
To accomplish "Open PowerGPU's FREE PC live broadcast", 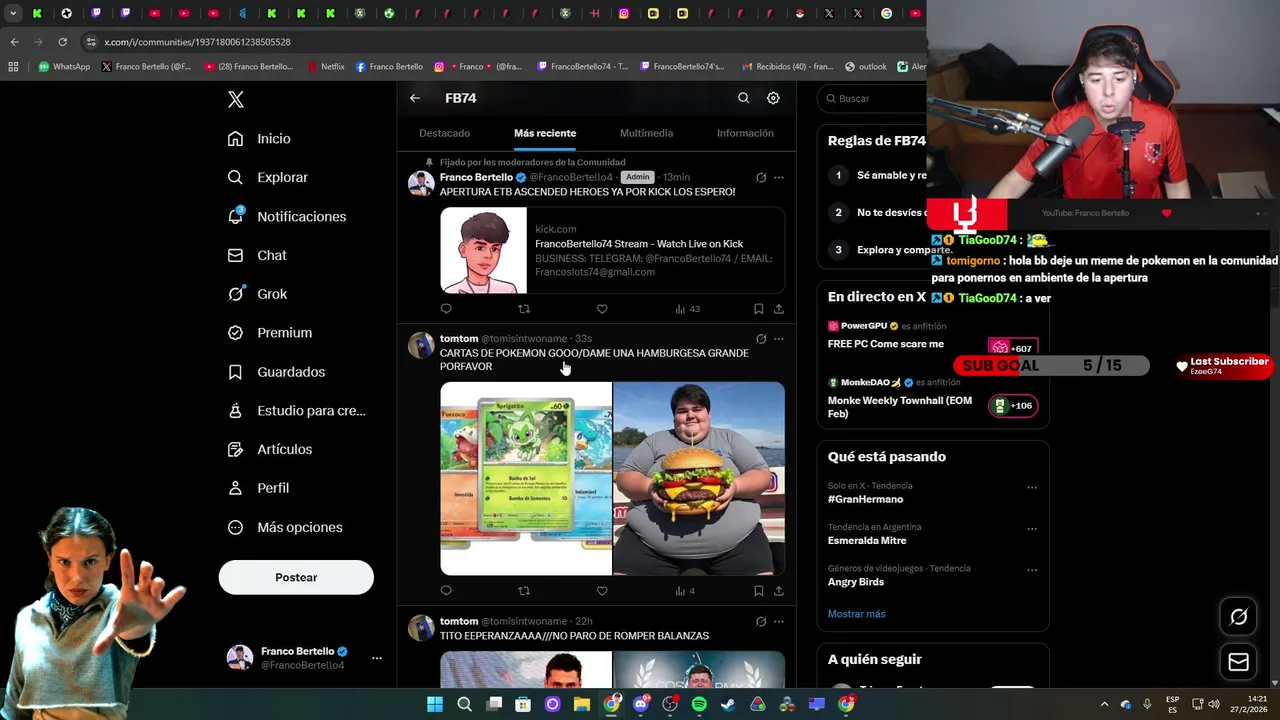I will coord(932,336).
